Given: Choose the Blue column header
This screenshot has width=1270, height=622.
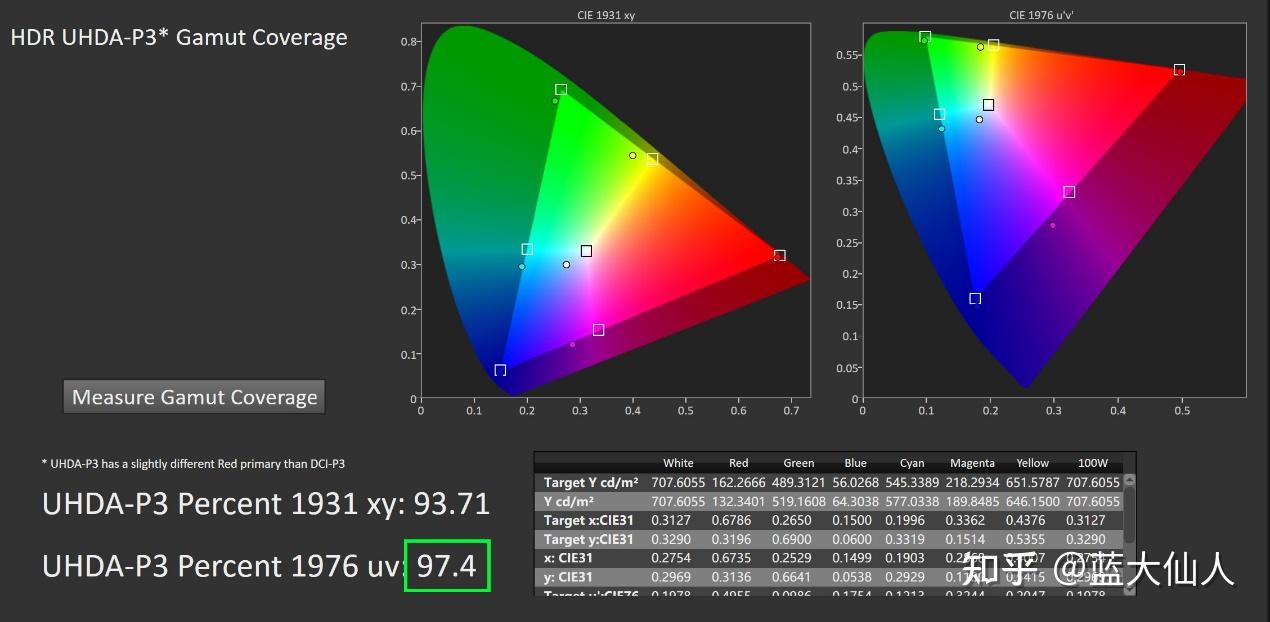Looking at the screenshot, I should pos(855,463).
